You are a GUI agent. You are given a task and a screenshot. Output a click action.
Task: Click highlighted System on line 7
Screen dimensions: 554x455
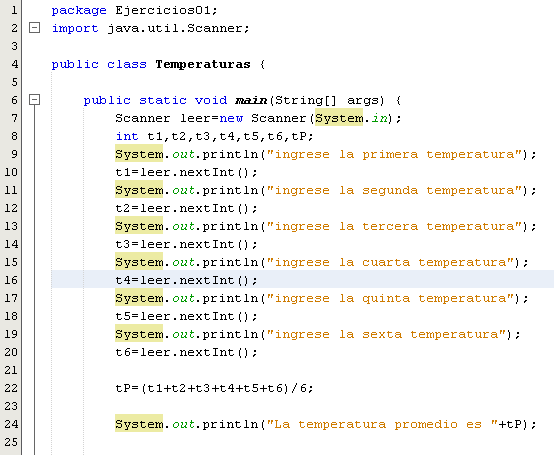click(x=339, y=118)
